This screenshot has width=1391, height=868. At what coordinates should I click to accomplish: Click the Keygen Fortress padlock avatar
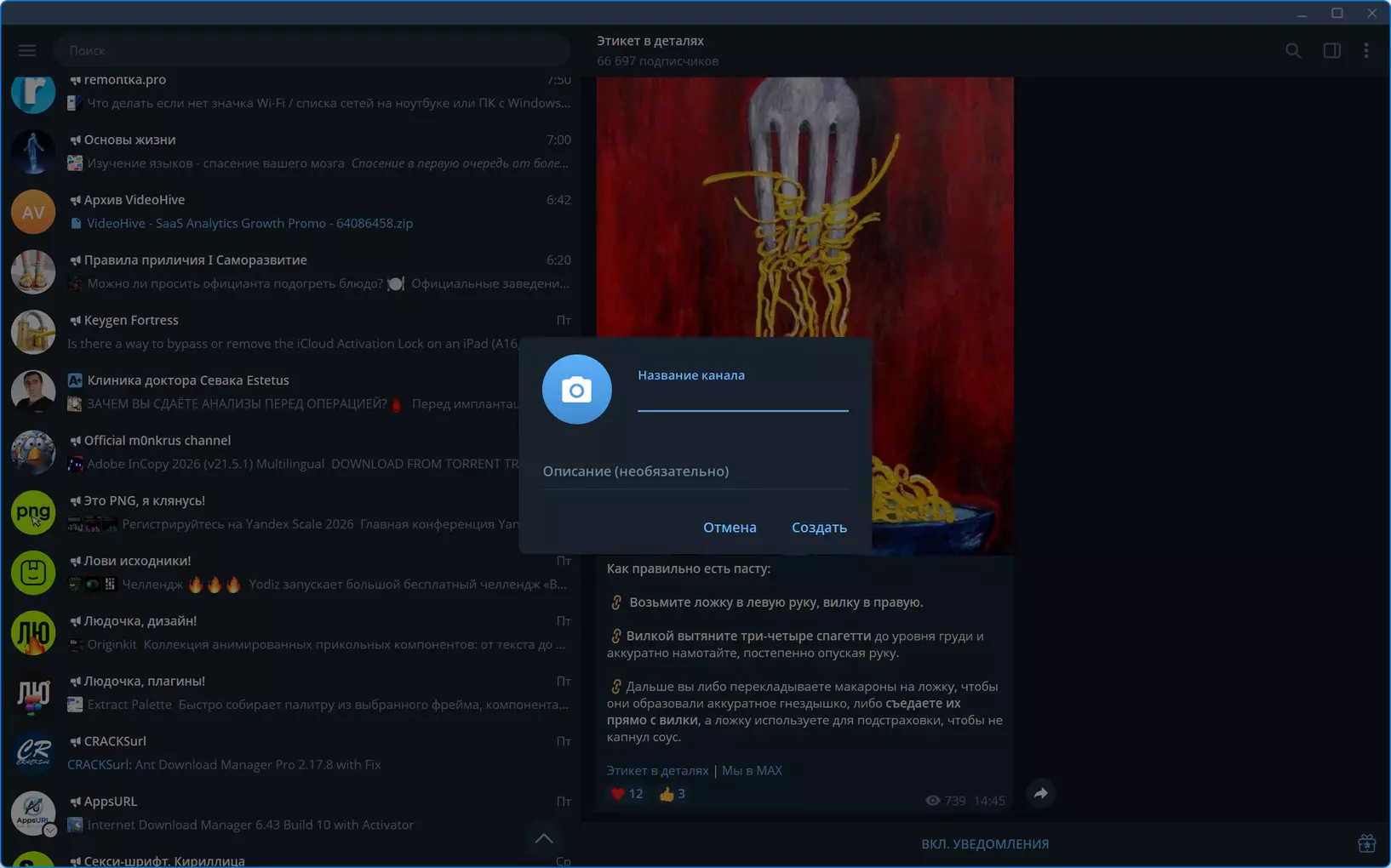33,332
